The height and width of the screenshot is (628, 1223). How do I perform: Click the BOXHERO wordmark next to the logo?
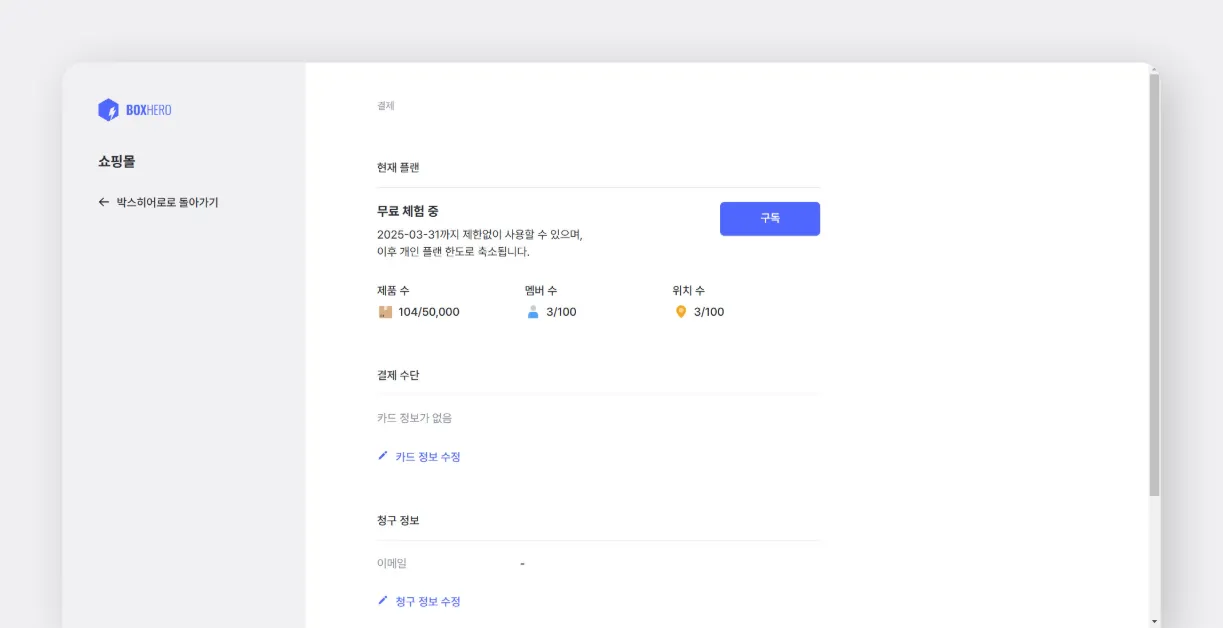(150, 110)
